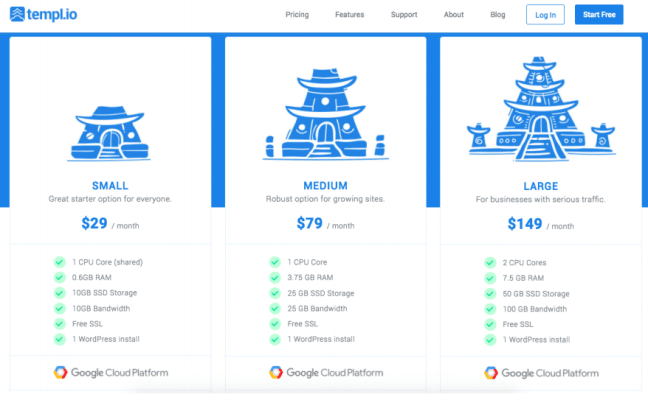The width and height of the screenshot is (648, 400).
Task: Click '7.5 GB RAM' text
Action: click(x=523, y=278)
